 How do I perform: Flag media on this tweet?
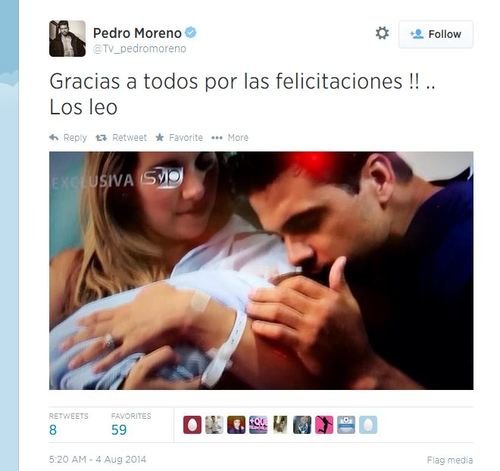coord(450,460)
